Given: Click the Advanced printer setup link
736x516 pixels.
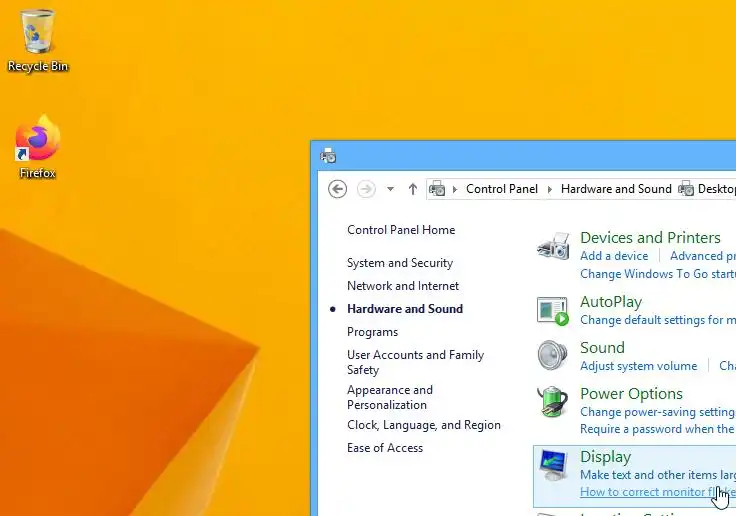Looking at the screenshot, I should pos(703,256).
